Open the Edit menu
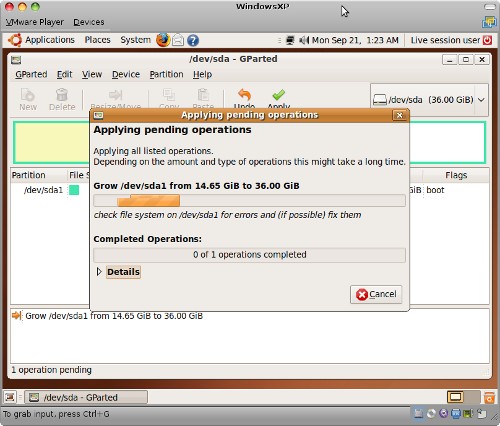500x426 pixels. coord(64,74)
